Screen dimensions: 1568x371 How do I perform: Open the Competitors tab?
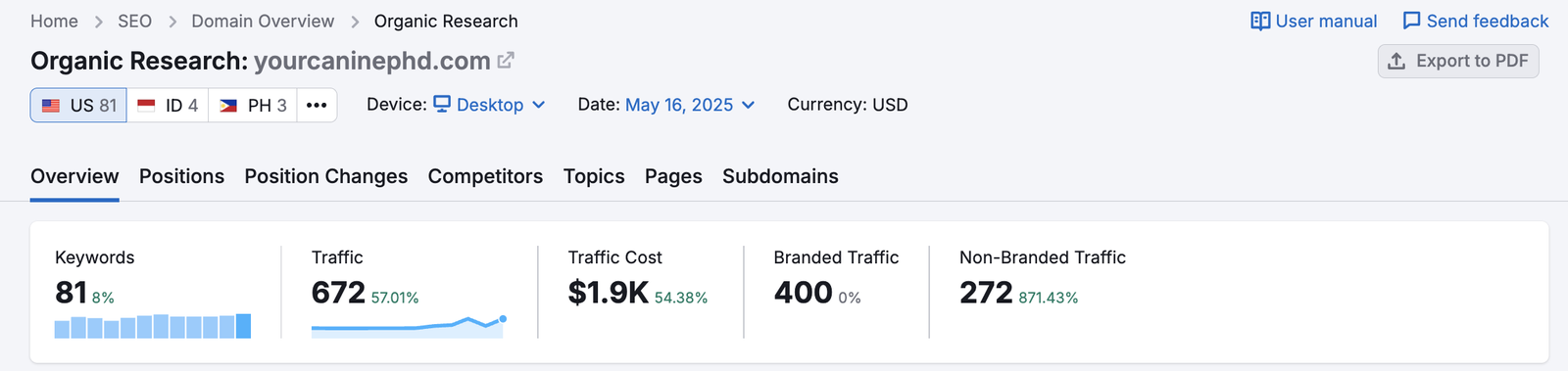click(485, 176)
